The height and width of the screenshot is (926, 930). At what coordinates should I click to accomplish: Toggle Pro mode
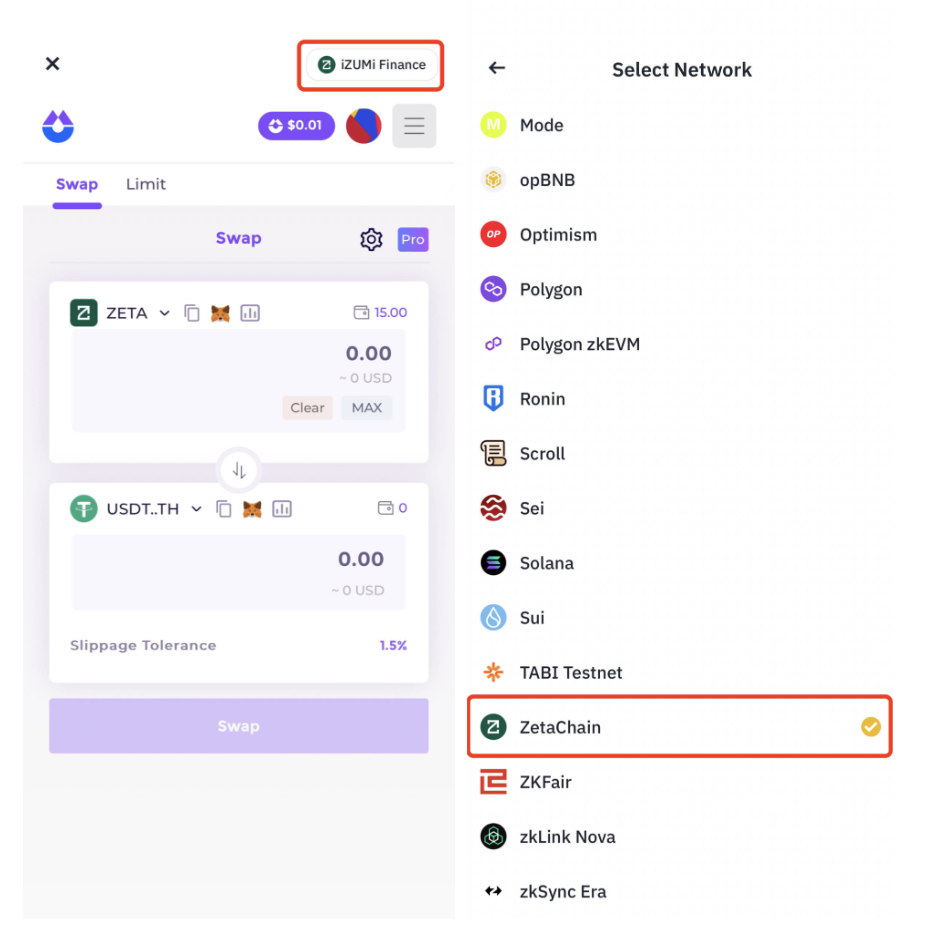pos(413,240)
